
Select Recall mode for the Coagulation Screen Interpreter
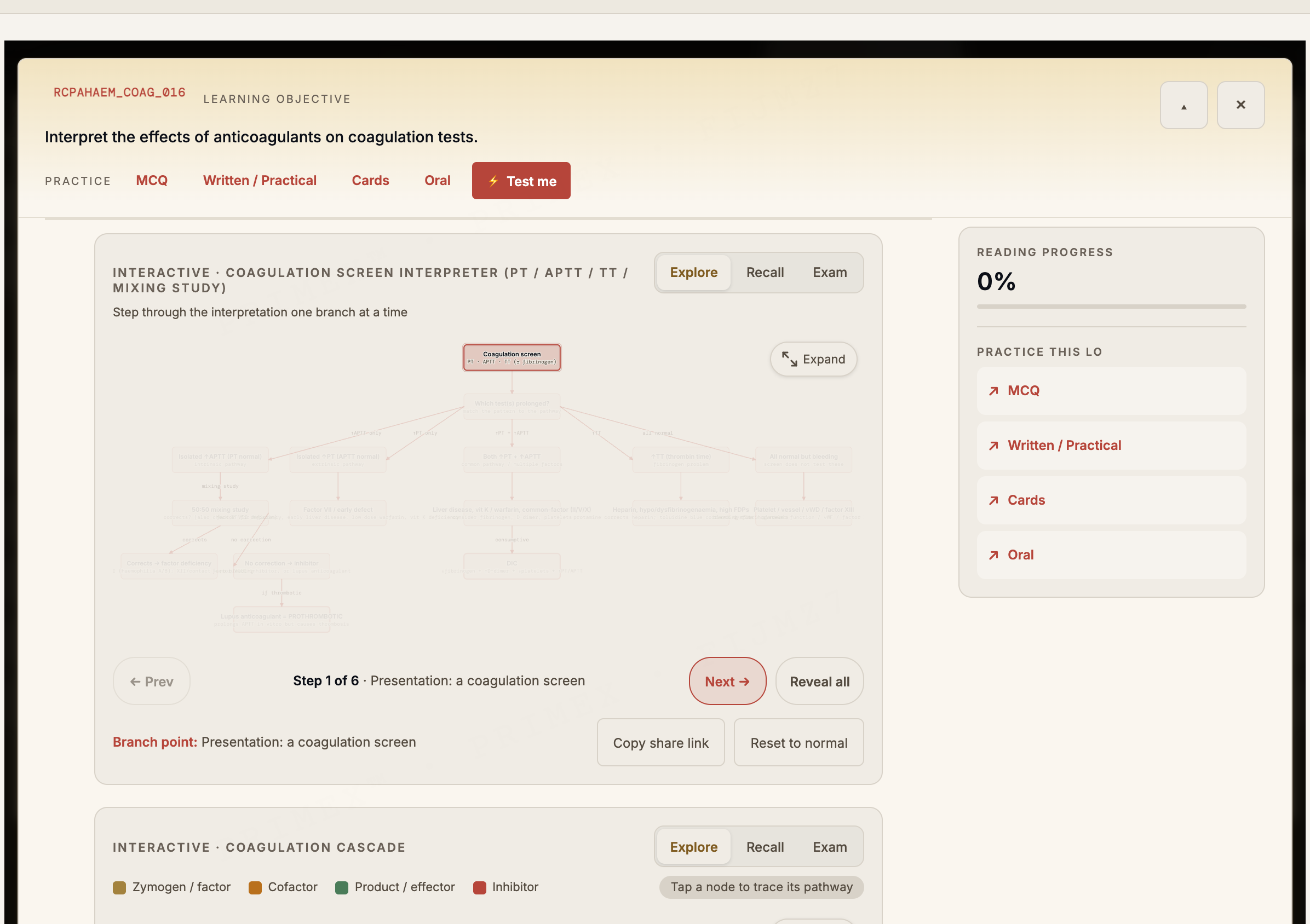pyautogui.click(x=765, y=273)
